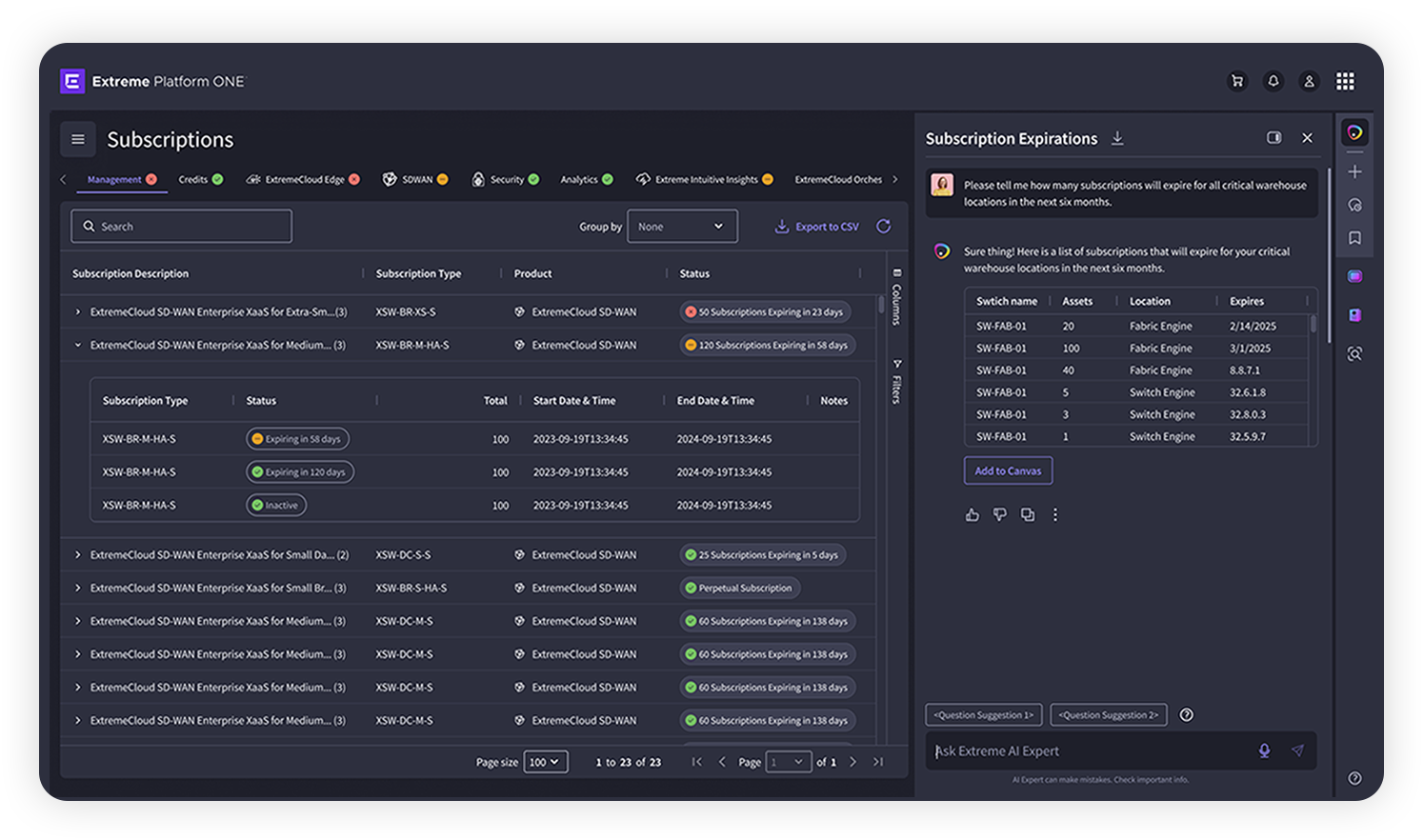This screenshot has height=840, width=1424.
Task: Click the subscriptions table vertical scrollbar
Action: pos(881,306)
